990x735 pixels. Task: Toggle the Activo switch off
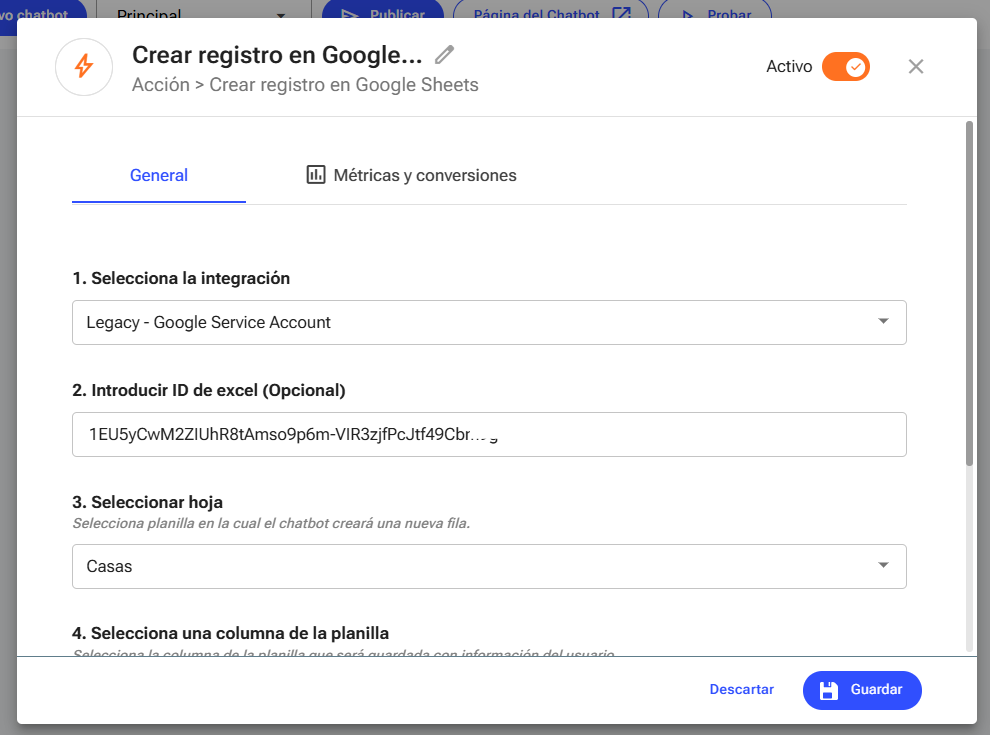(x=845, y=66)
